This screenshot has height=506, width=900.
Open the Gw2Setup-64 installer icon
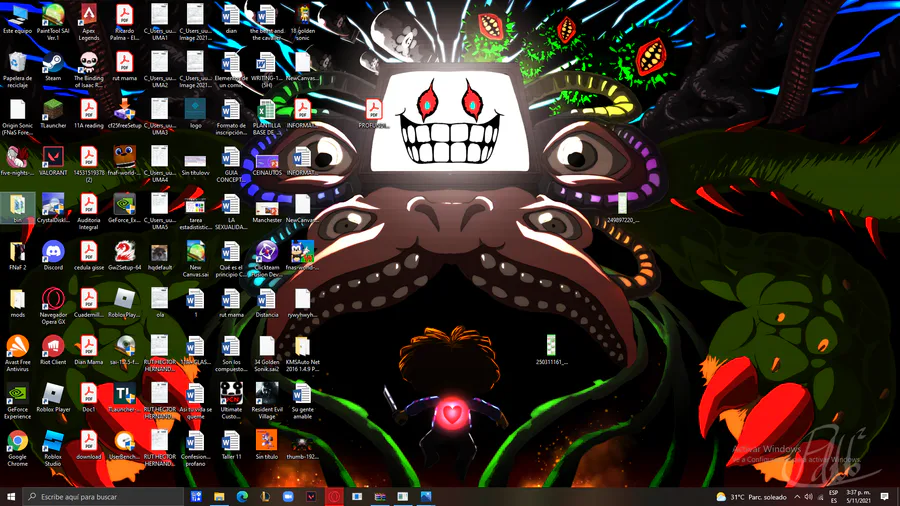coord(124,256)
